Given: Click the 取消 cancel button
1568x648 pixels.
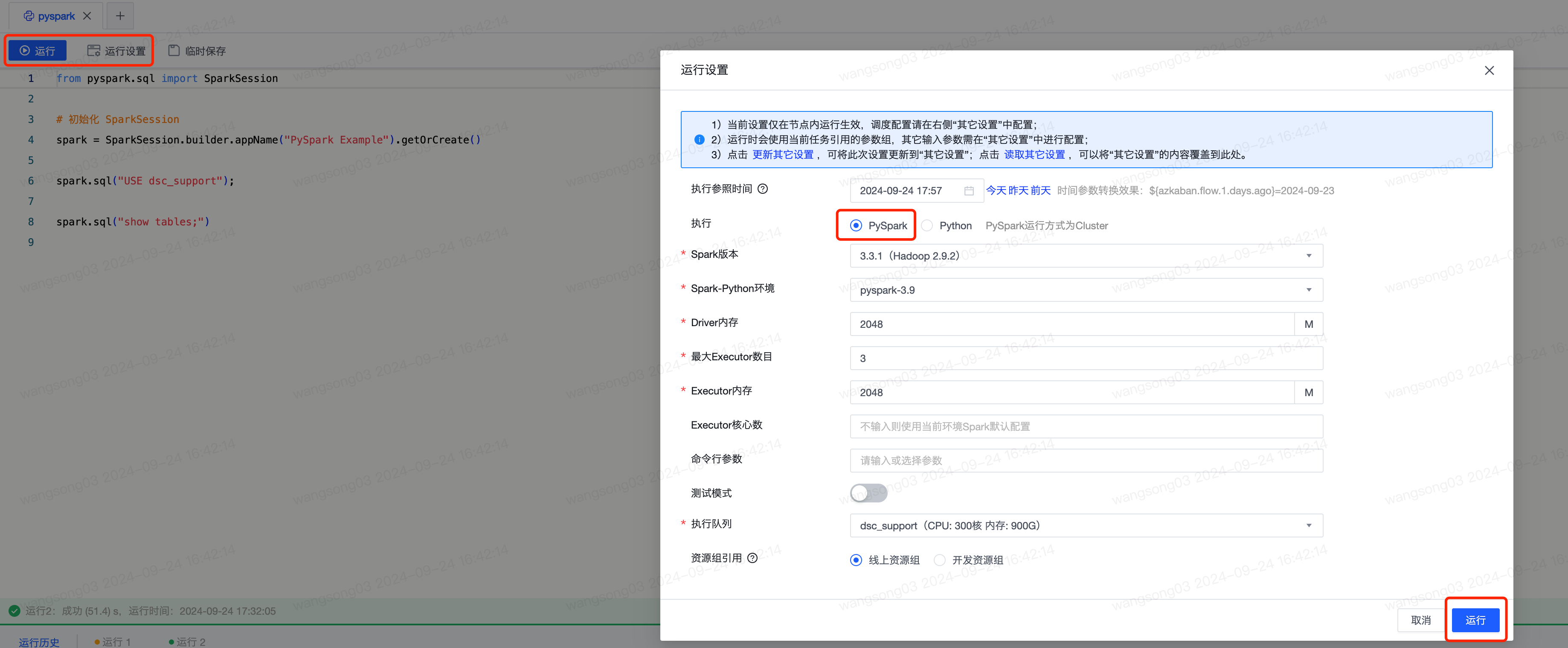Looking at the screenshot, I should click(1421, 620).
